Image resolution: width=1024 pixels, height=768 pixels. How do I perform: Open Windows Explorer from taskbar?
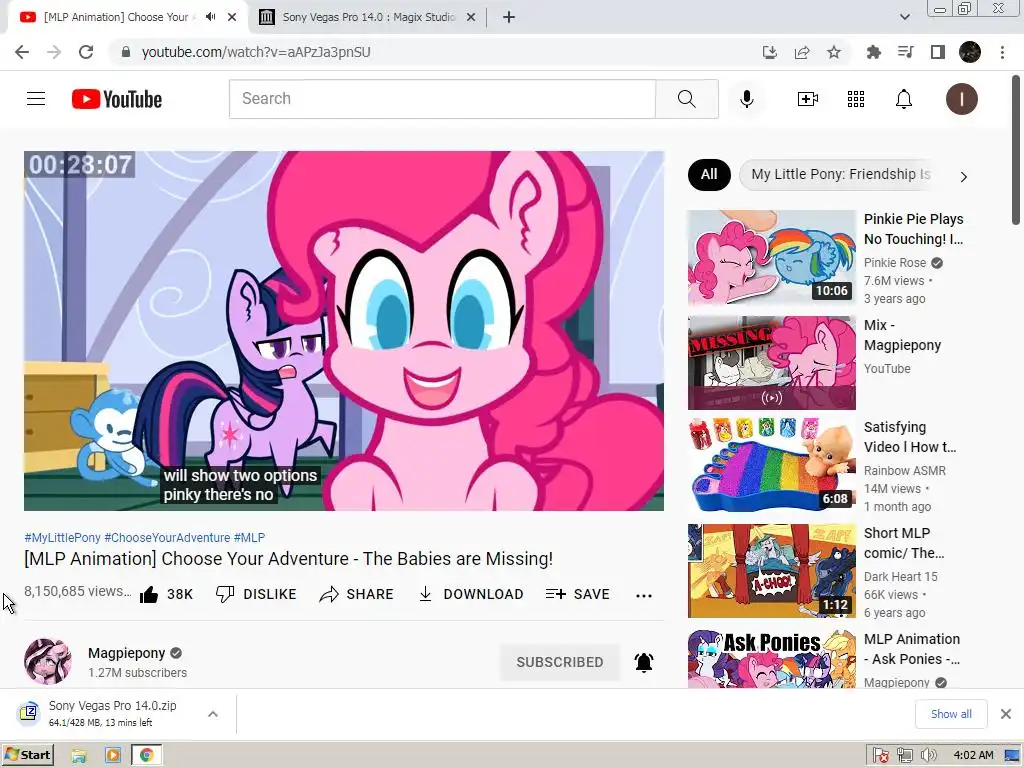click(79, 756)
